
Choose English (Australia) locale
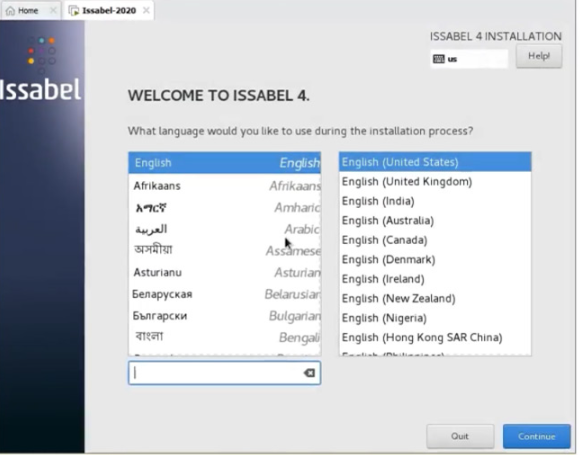(435, 220)
